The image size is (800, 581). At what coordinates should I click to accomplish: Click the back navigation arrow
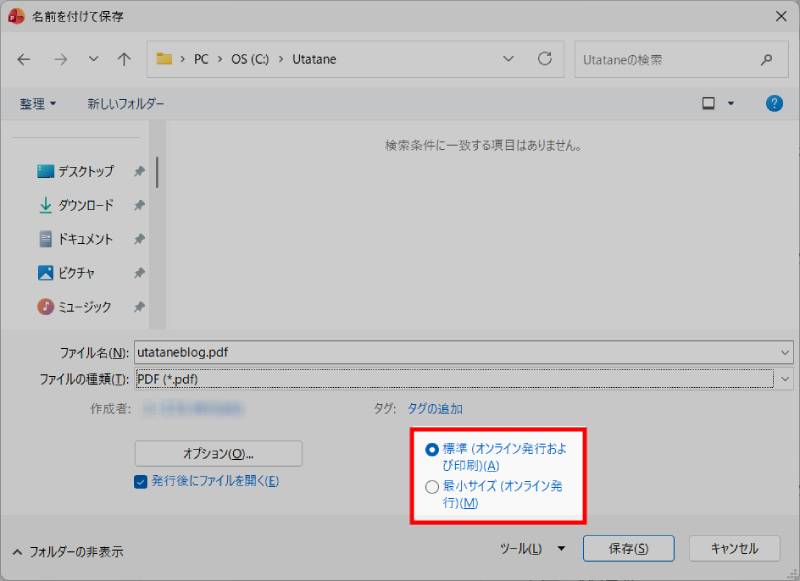coord(24,59)
